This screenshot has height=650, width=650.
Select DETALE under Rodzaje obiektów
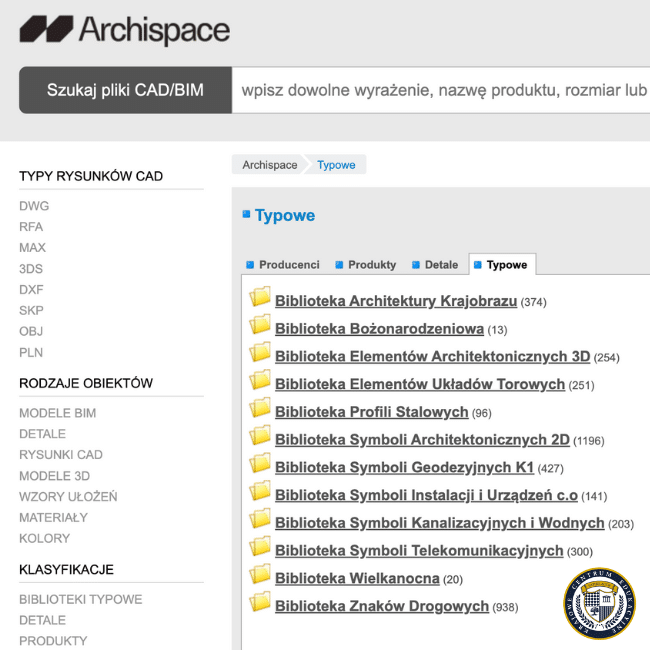tap(42, 434)
